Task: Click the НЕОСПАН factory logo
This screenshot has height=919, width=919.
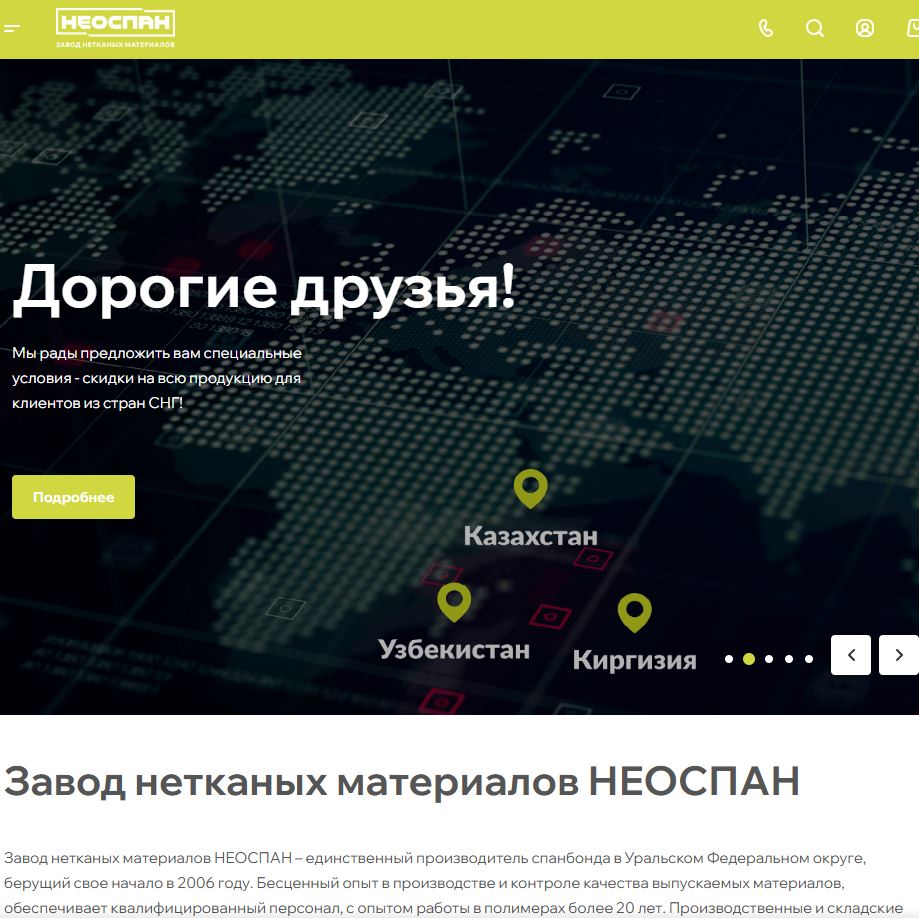Action: [x=115, y=27]
